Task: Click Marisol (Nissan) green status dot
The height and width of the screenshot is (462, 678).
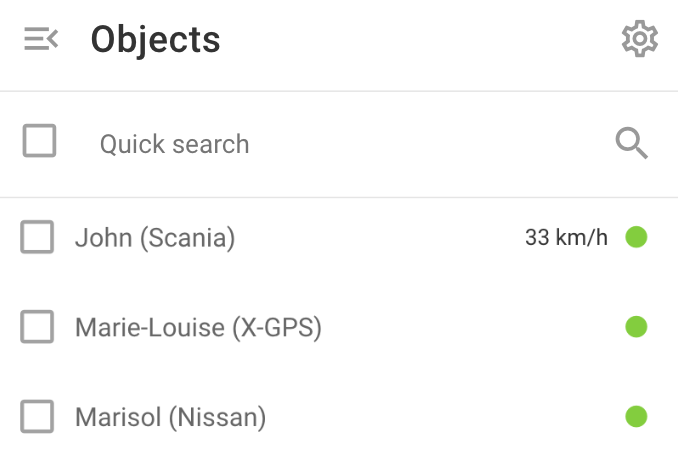Action: coord(636,417)
